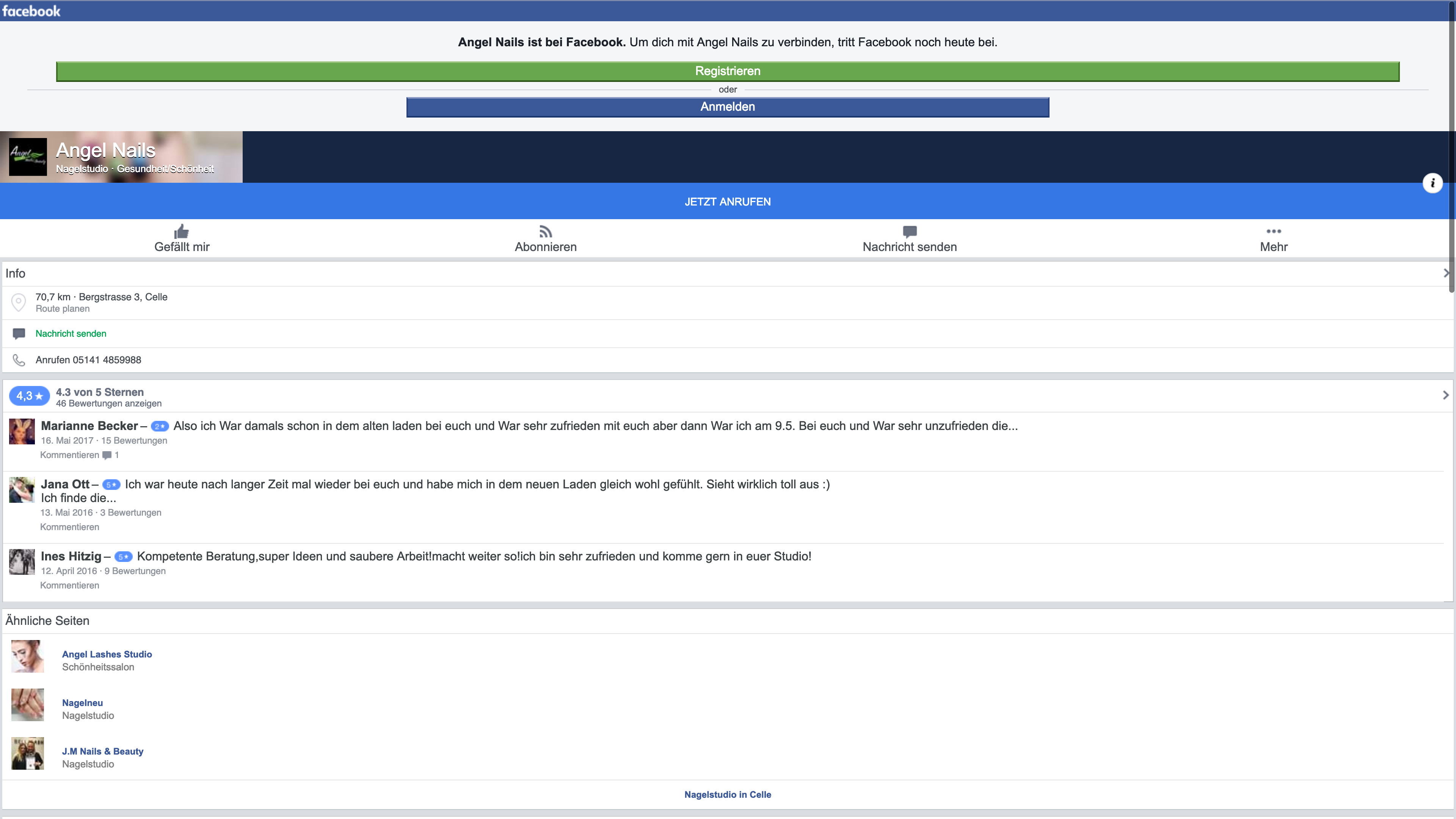The image size is (1456, 819).
Task: Click the vertical scrollbar thumb
Action: click(1452, 147)
